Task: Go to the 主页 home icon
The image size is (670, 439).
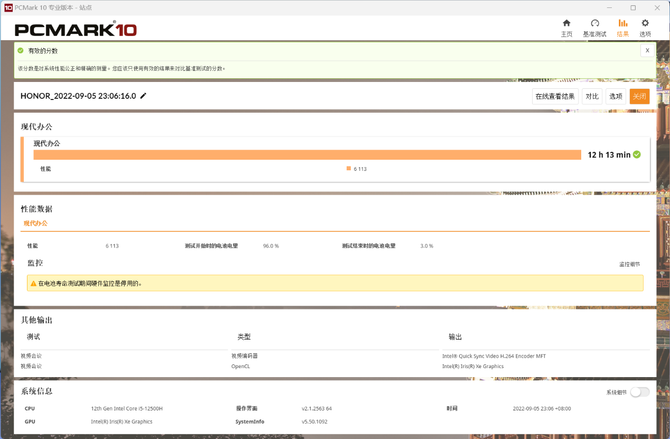Action: pos(567,24)
